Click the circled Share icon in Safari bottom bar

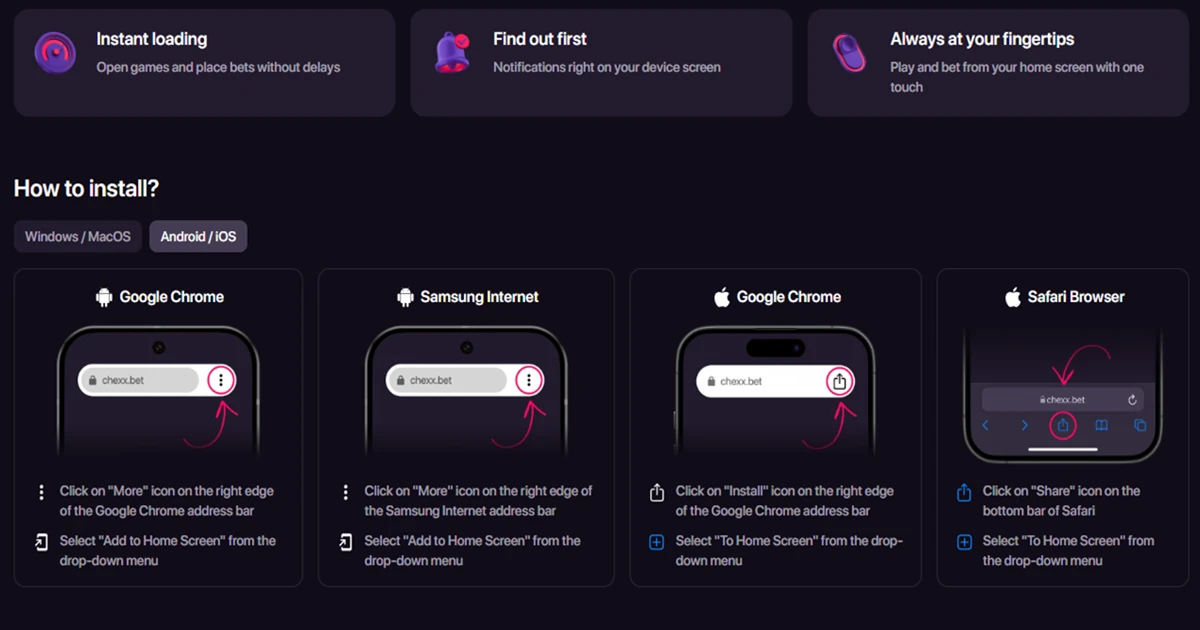tap(1063, 425)
